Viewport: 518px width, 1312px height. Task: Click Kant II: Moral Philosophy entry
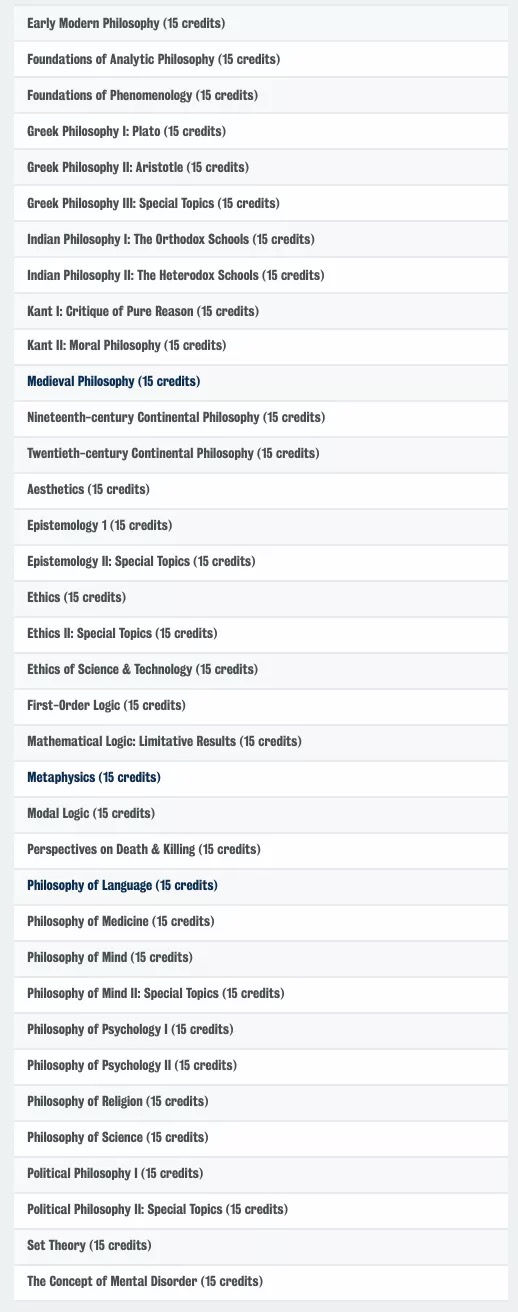coord(260,345)
